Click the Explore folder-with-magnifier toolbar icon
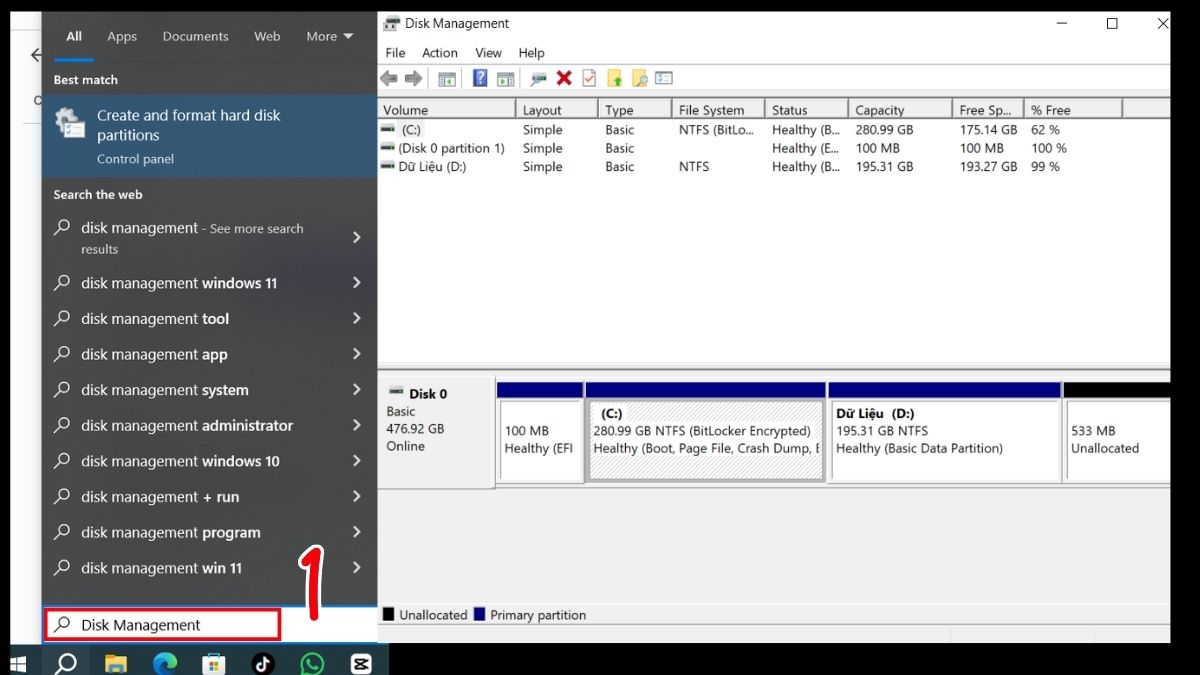The height and width of the screenshot is (675, 1200). point(641,78)
